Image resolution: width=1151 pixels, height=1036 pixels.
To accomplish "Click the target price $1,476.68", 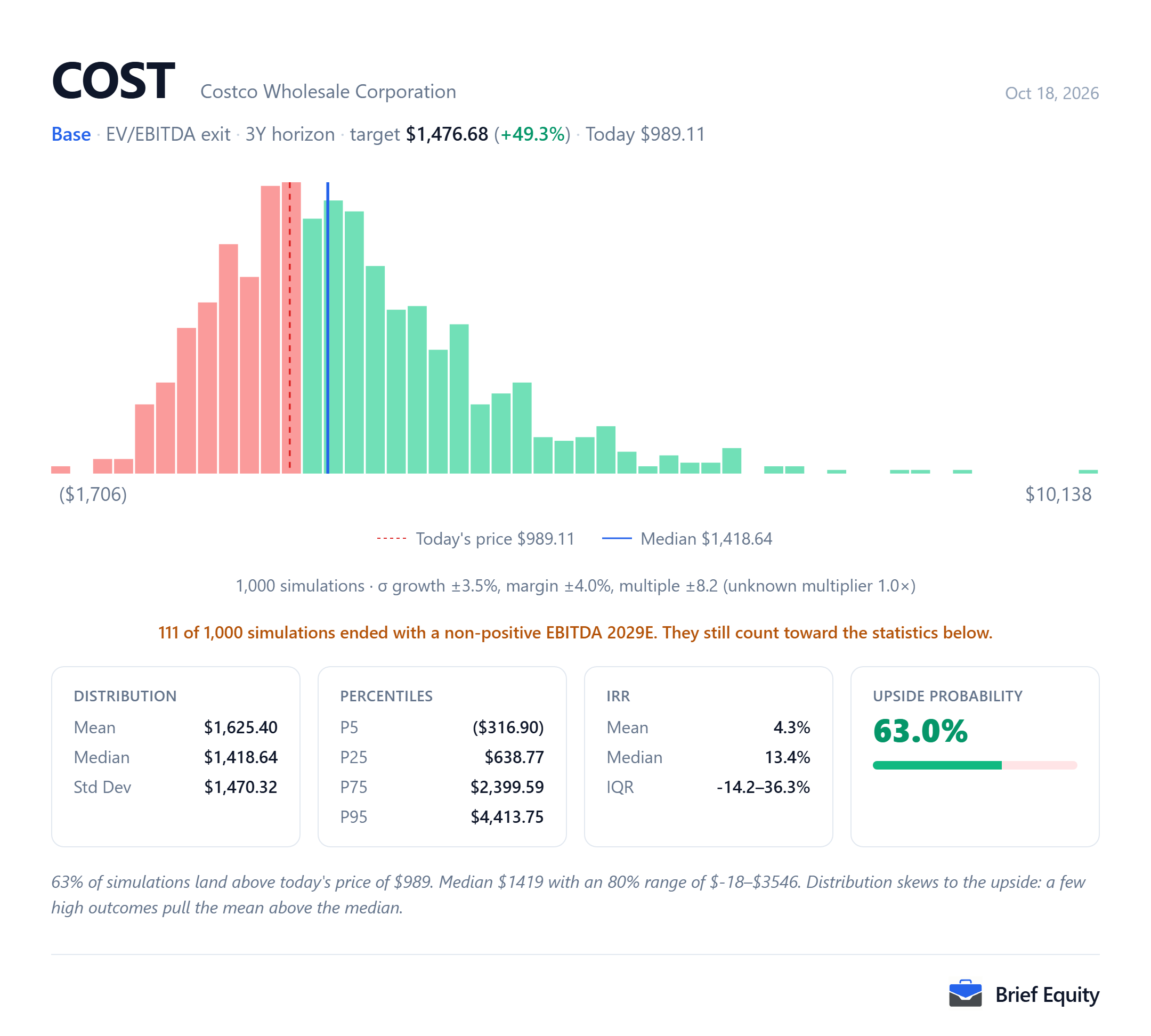I will click(x=447, y=134).
